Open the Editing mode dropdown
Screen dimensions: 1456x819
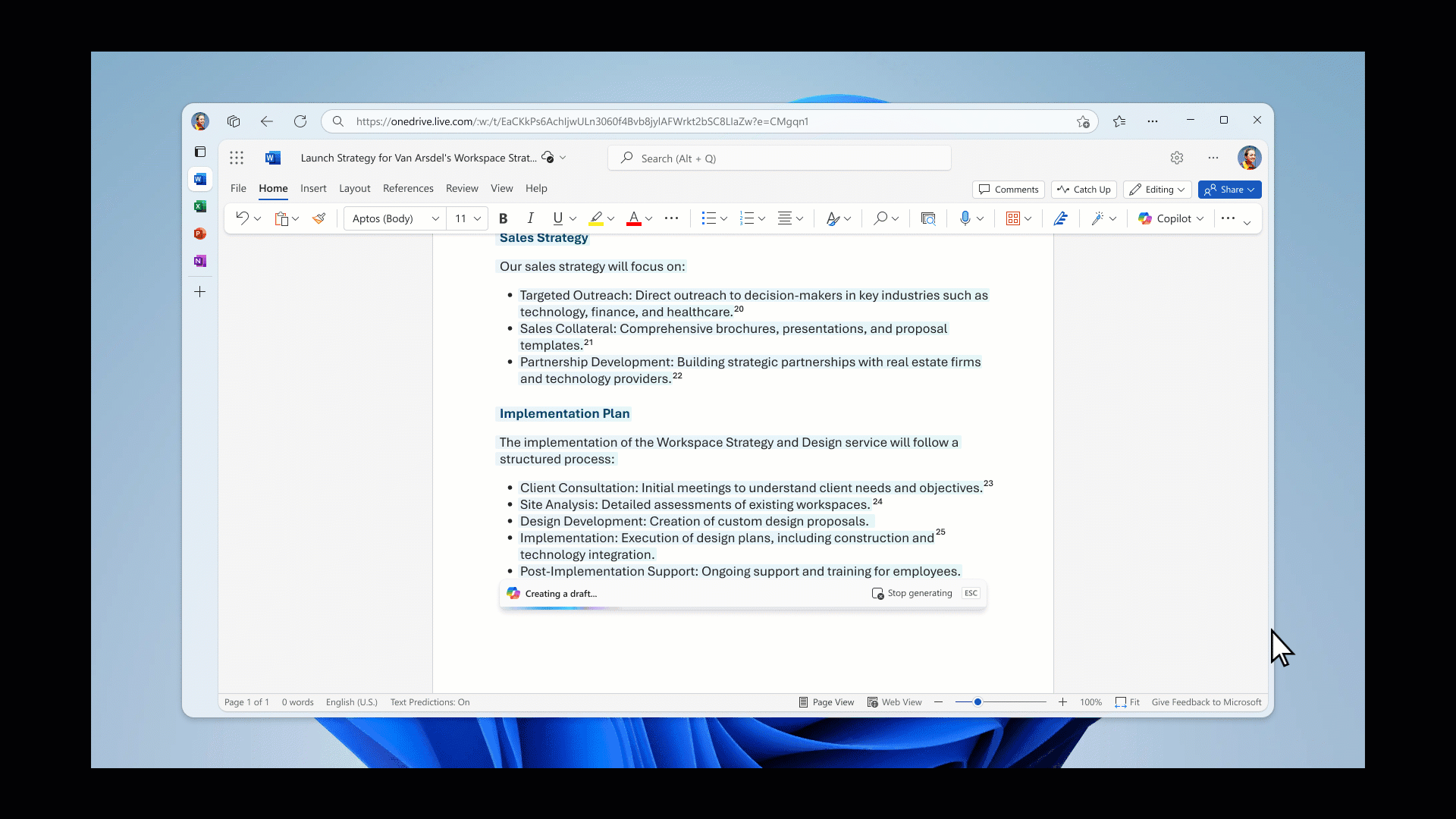coord(1157,190)
